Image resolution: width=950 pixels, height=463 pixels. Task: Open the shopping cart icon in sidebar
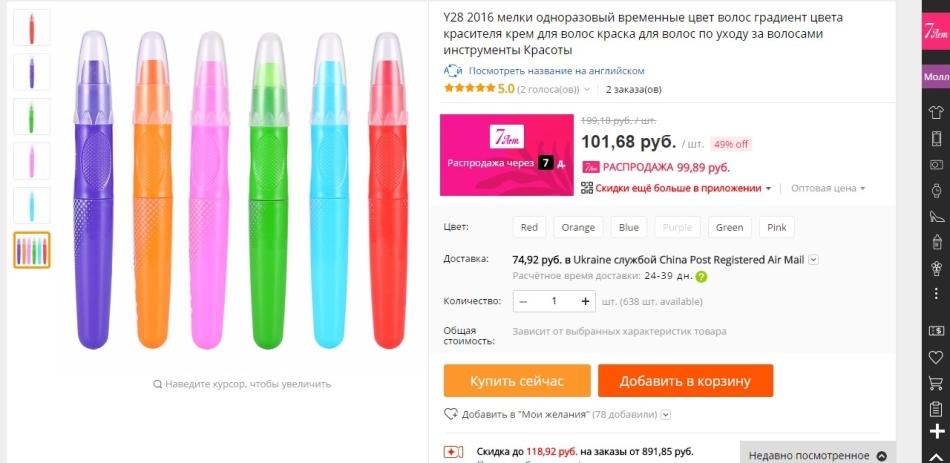[x=936, y=383]
